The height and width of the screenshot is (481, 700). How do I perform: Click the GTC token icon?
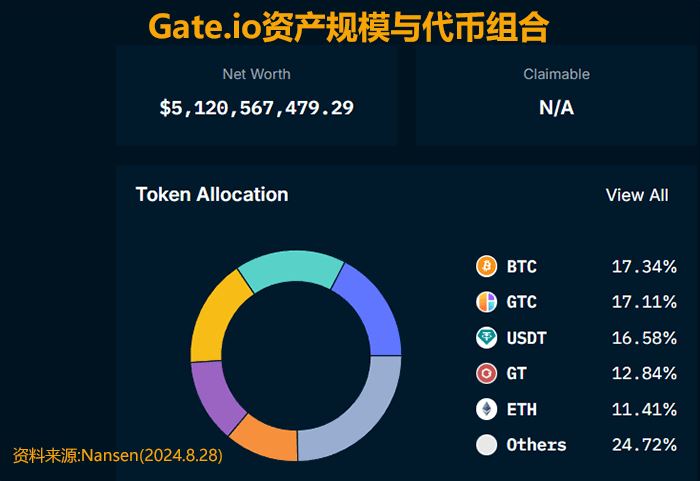coord(487,302)
